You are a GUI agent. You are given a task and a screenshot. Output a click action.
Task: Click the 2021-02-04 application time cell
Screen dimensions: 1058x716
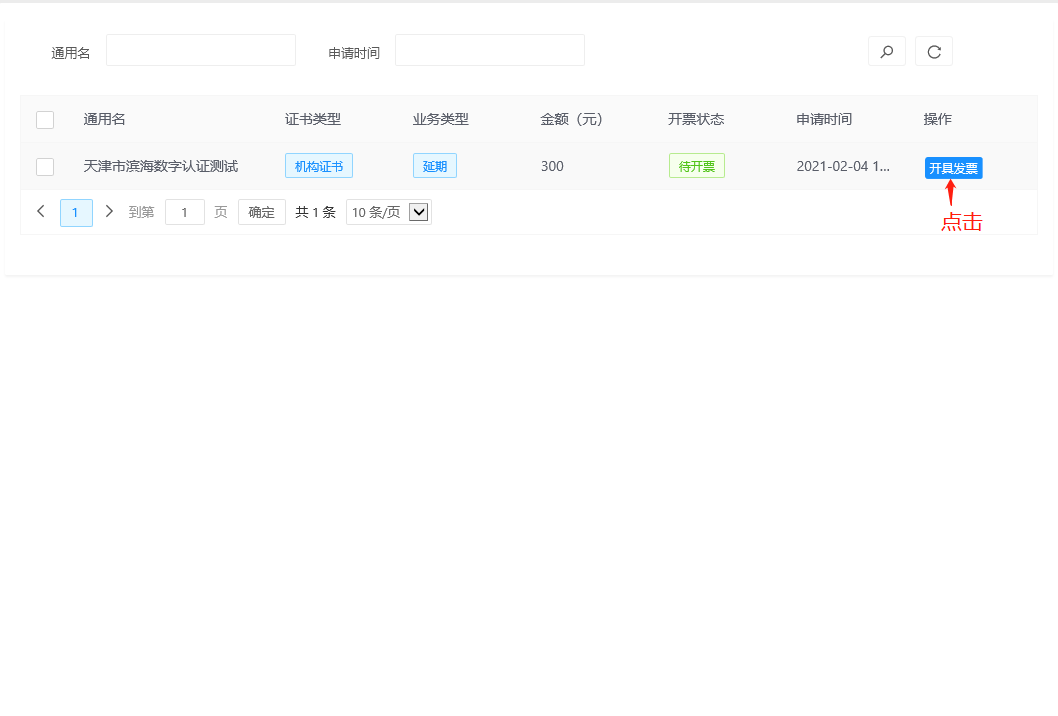coord(843,166)
